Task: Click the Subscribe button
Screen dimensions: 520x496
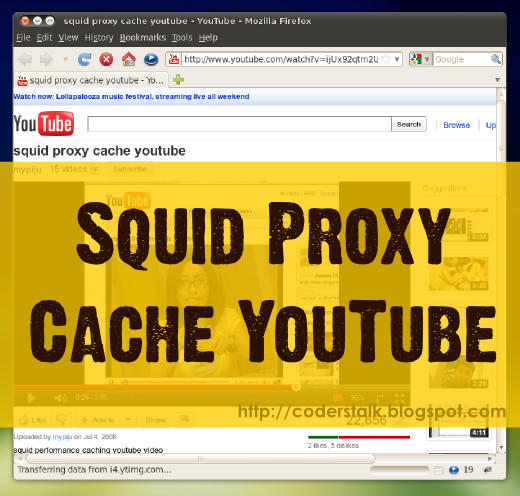Action: click(130, 169)
